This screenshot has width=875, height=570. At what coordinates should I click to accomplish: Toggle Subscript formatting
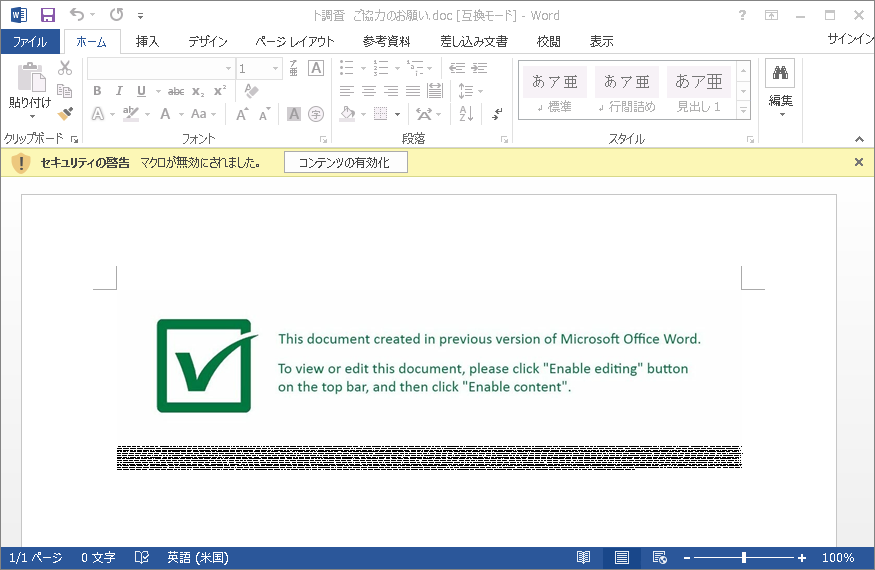pyautogui.click(x=198, y=92)
